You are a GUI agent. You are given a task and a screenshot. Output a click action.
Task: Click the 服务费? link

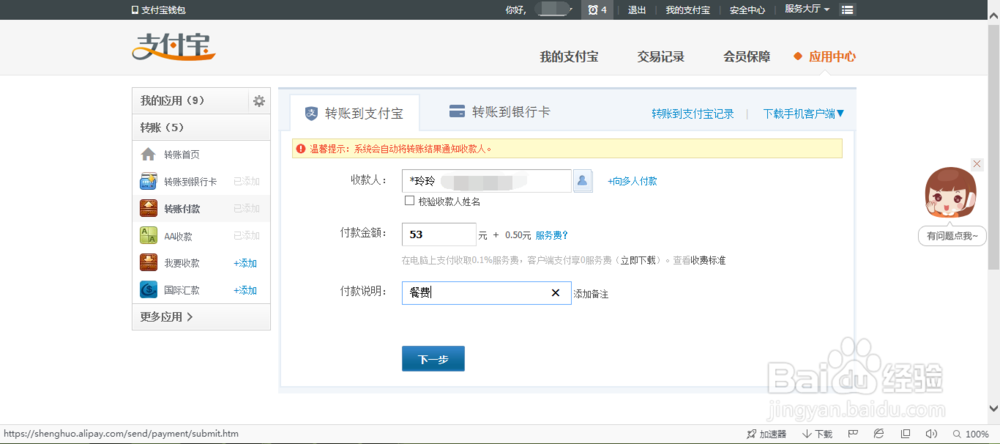click(x=552, y=235)
